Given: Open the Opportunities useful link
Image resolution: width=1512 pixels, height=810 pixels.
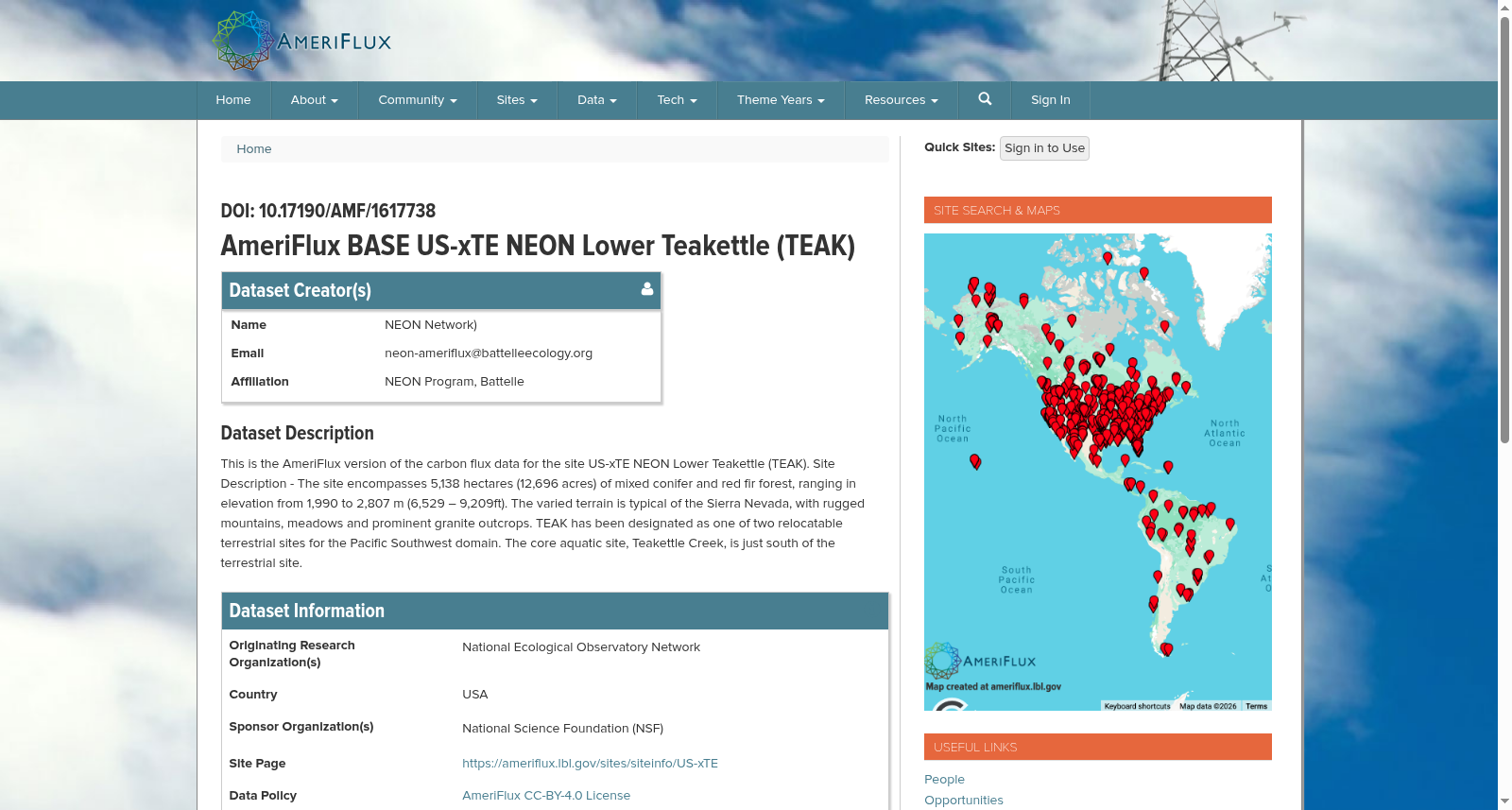Looking at the screenshot, I should (964, 801).
